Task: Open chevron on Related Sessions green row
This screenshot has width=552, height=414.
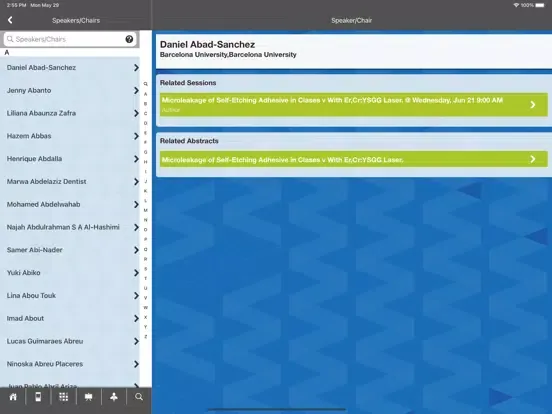Action: click(533, 105)
